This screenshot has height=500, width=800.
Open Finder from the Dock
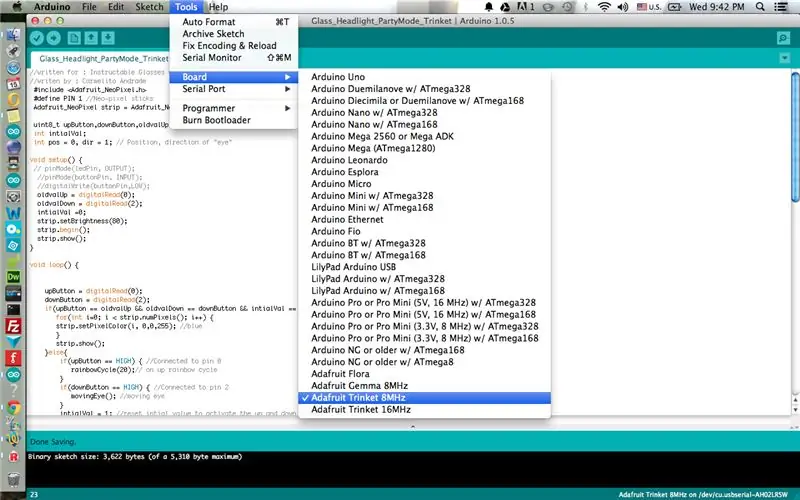pos(13,34)
